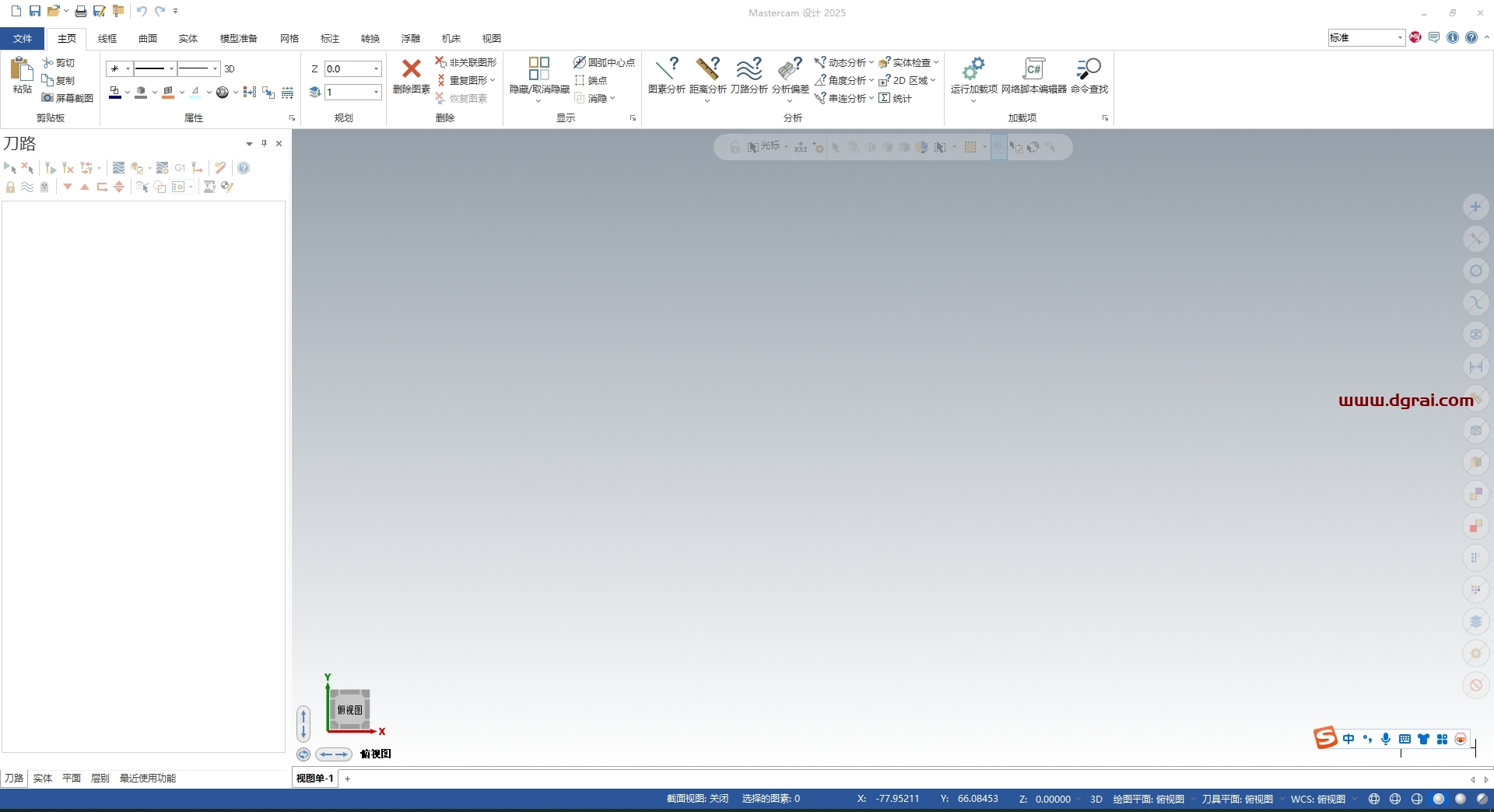Click the red up-arrow move insert icon

pos(85,187)
